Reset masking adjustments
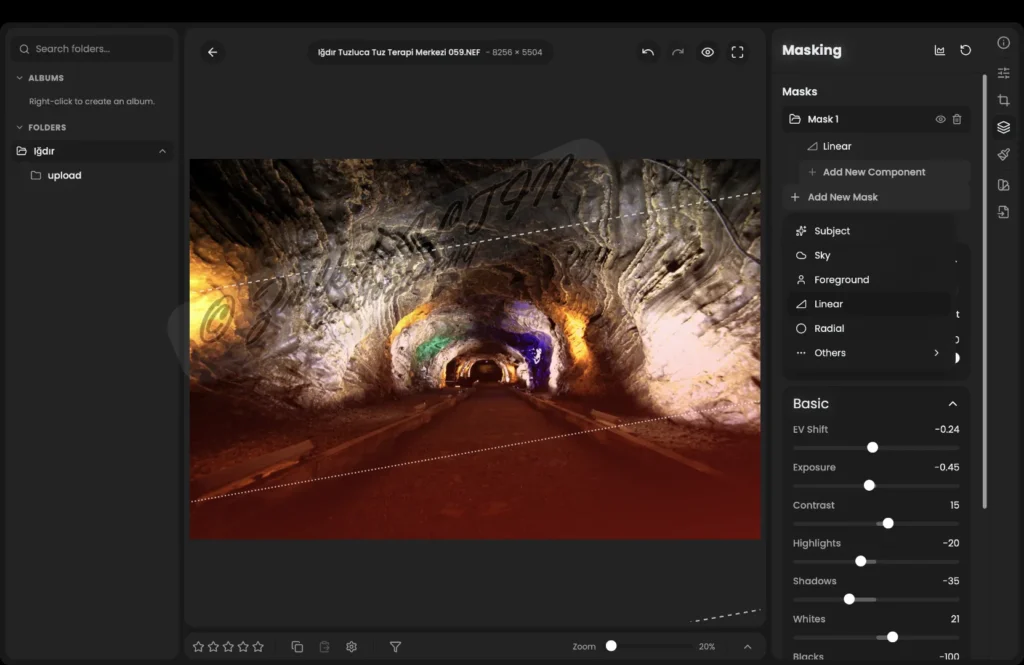The width and height of the screenshot is (1024, 665). click(x=965, y=50)
